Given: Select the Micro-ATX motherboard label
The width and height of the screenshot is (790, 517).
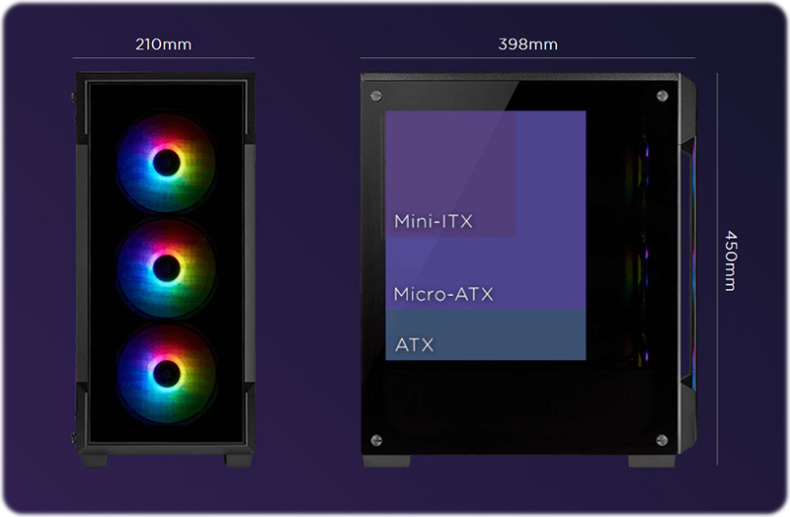Looking at the screenshot, I should coord(443,294).
